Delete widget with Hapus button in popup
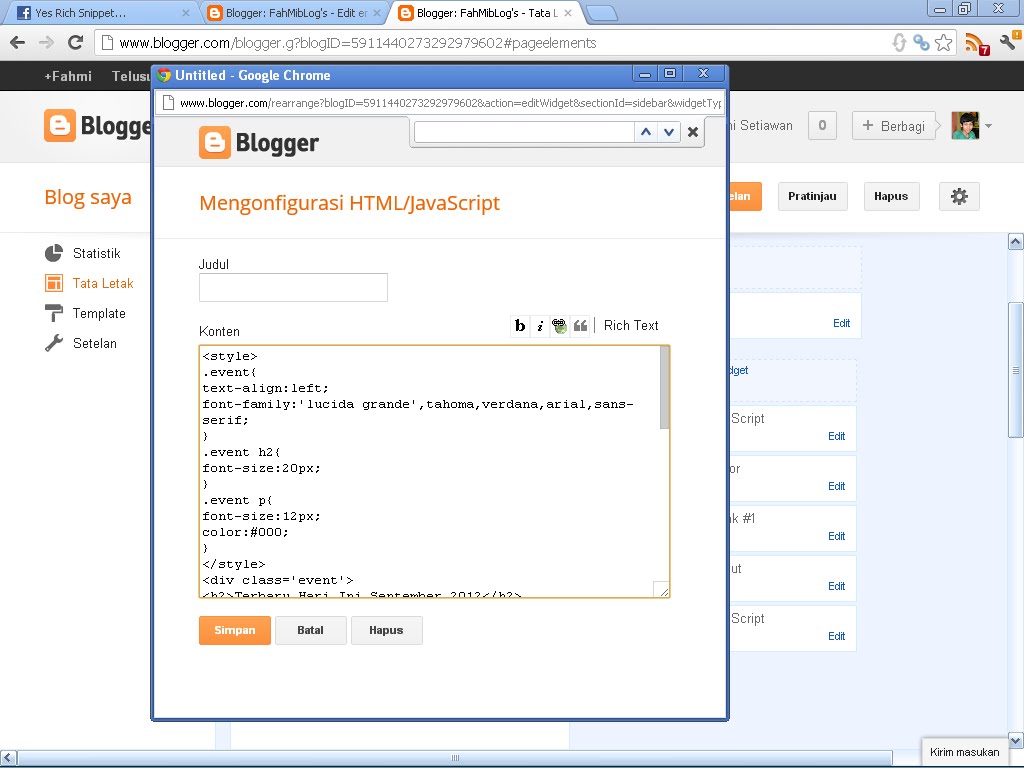 click(386, 630)
